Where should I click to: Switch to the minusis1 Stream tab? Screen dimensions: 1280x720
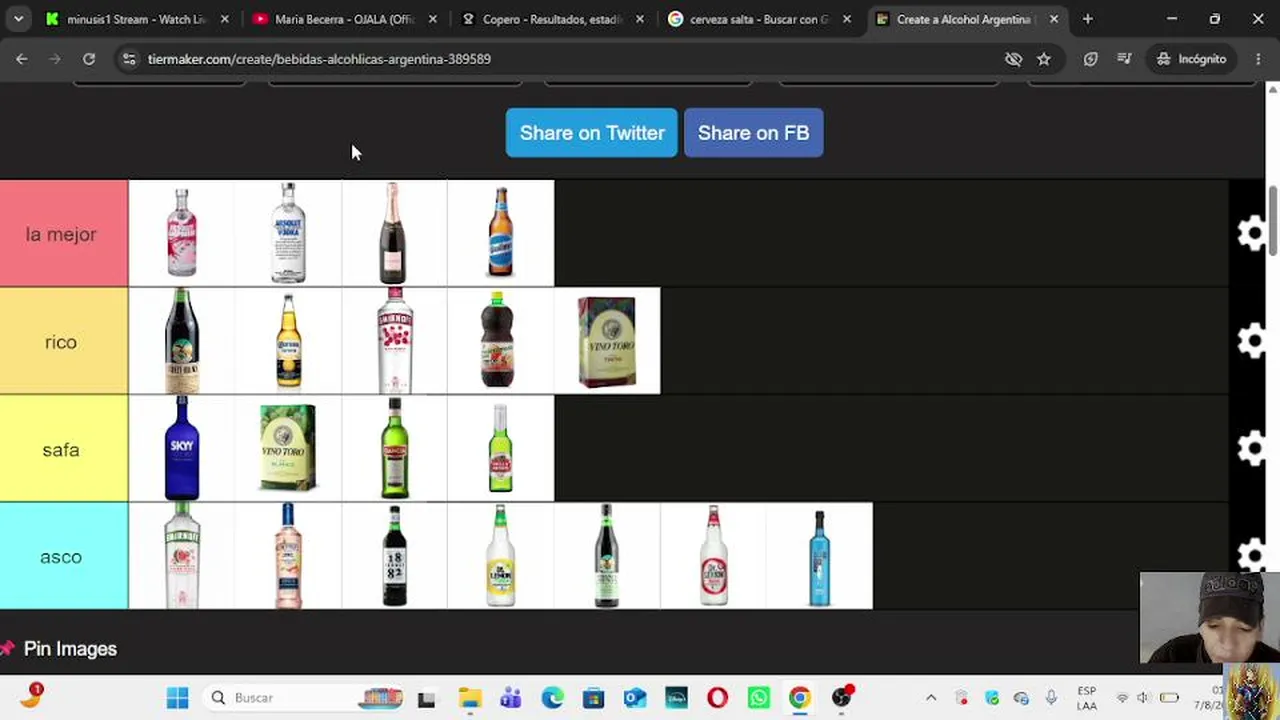click(x=137, y=19)
